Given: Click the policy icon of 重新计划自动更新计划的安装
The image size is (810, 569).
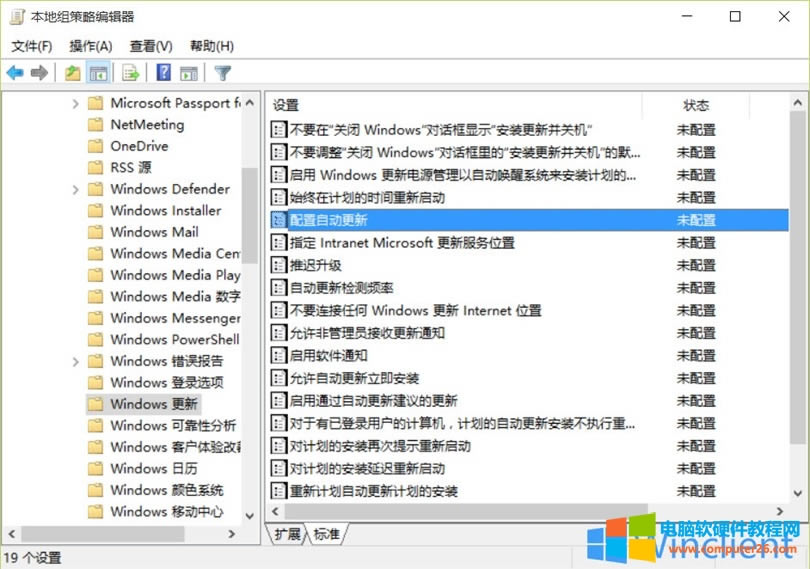Looking at the screenshot, I should click(279, 491).
